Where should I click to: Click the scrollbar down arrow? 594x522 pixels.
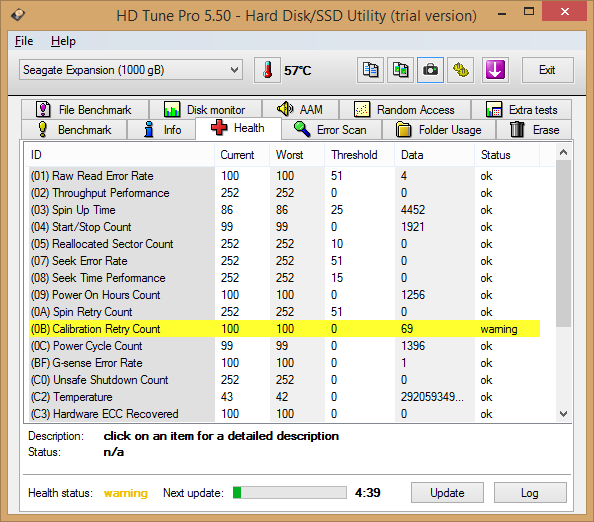click(564, 414)
